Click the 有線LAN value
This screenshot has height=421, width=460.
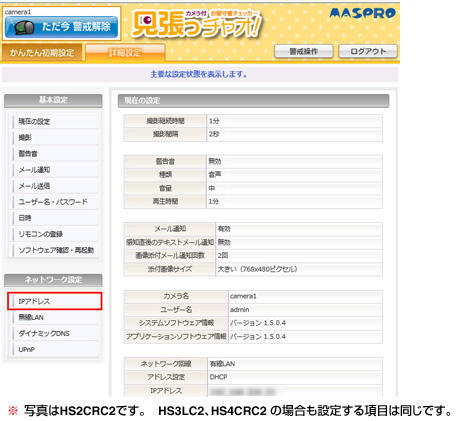(x=222, y=364)
